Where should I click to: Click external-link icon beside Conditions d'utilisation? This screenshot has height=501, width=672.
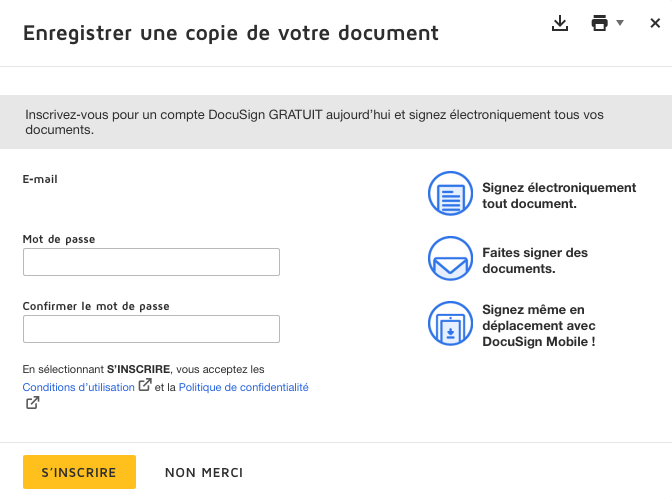(x=145, y=385)
